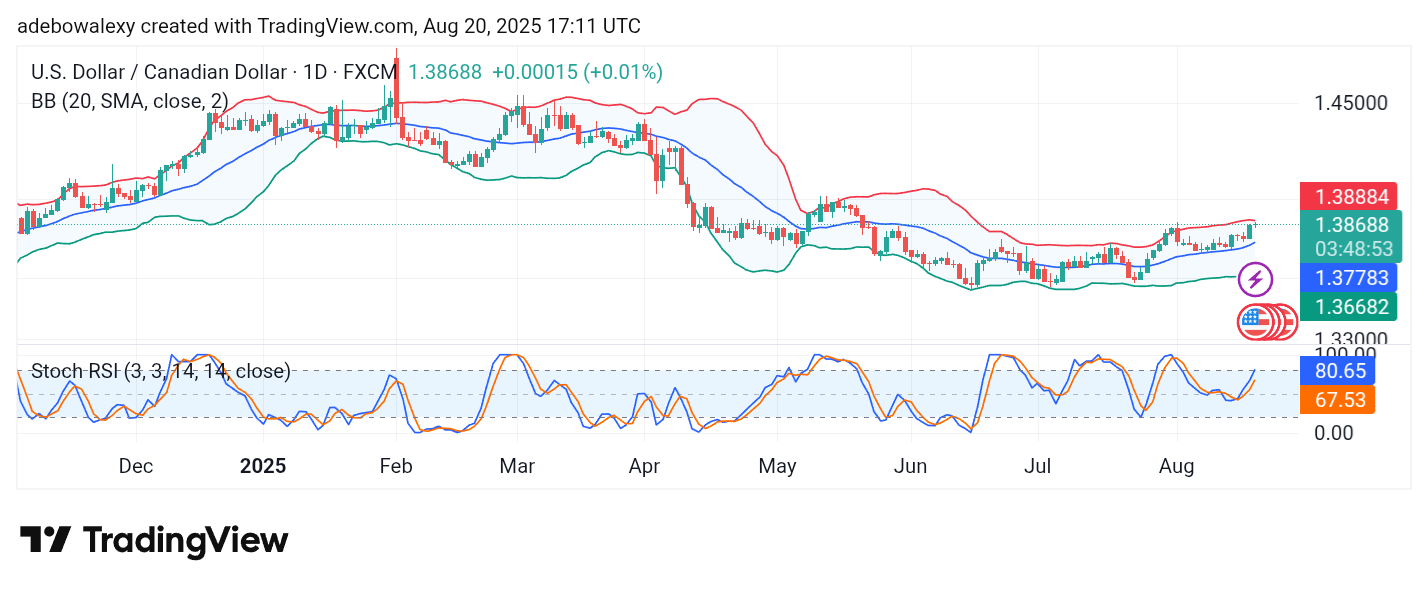Click the +0.00015 (+0.01%) price change text
This screenshot has height=591, width=1428.
[x=577, y=72]
